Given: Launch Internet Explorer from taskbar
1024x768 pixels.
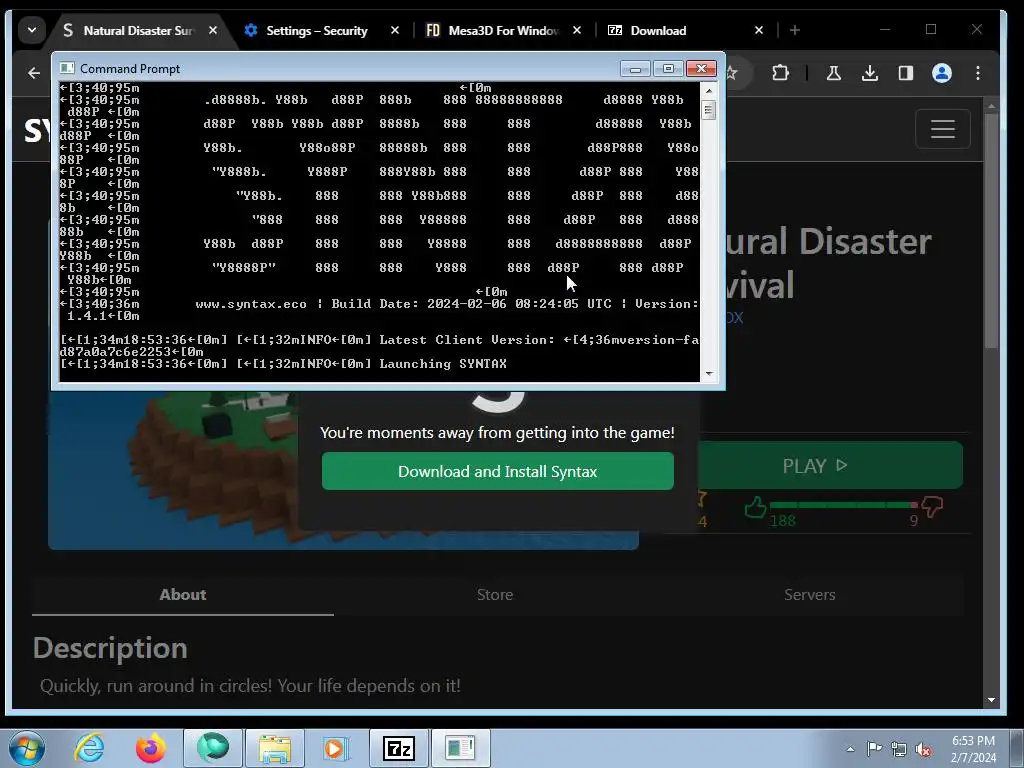Looking at the screenshot, I should pyautogui.click(x=89, y=748).
